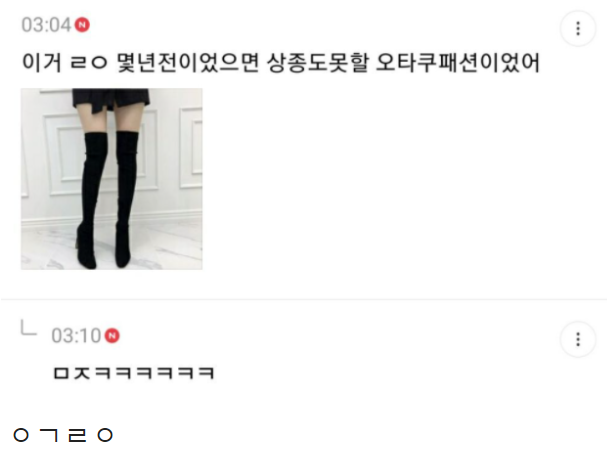Click the divider line between comments
607x465 pixels.
pyautogui.click(x=304, y=299)
